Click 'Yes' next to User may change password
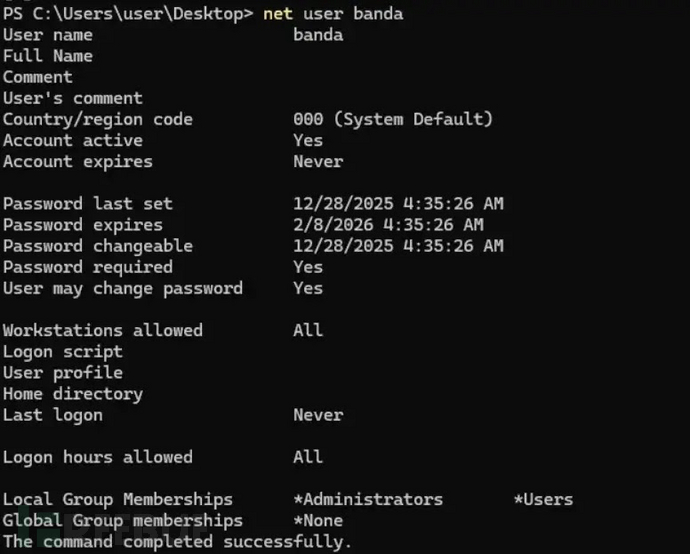 (x=308, y=288)
